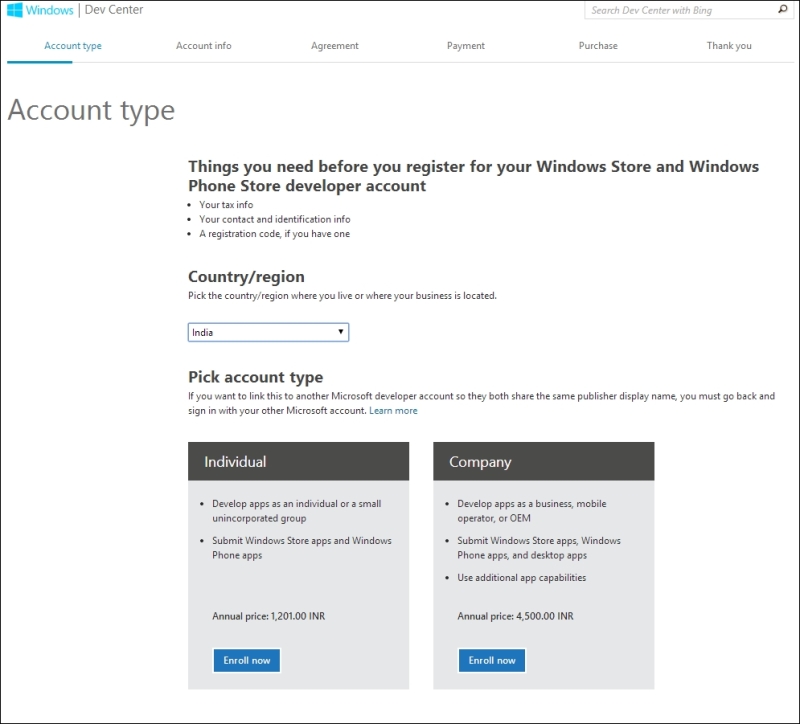This screenshot has height=724, width=800.
Task: Go to the Account info step
Action: pos(204,46)
